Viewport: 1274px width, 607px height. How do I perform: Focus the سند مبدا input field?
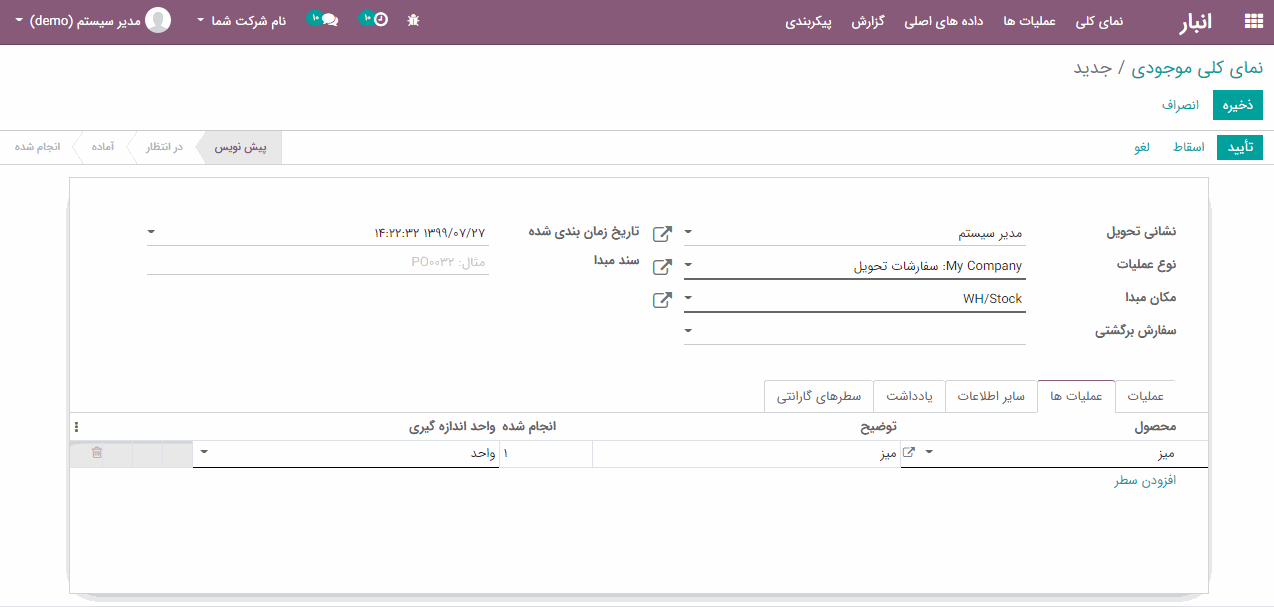tap(317, 262)
